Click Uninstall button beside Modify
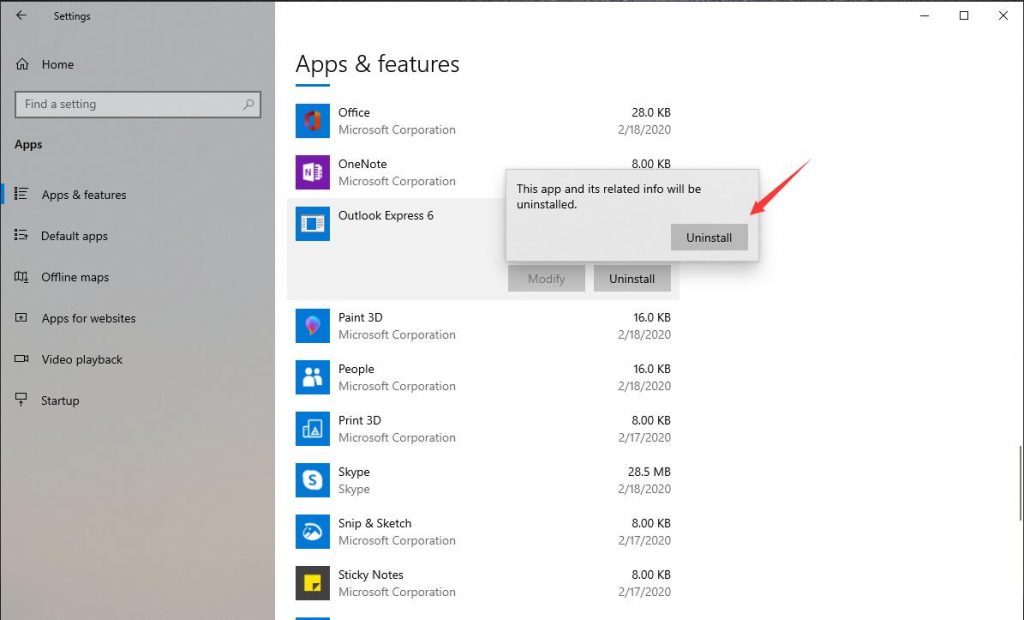The image size is (1024, 620). (x=632, y=278)
